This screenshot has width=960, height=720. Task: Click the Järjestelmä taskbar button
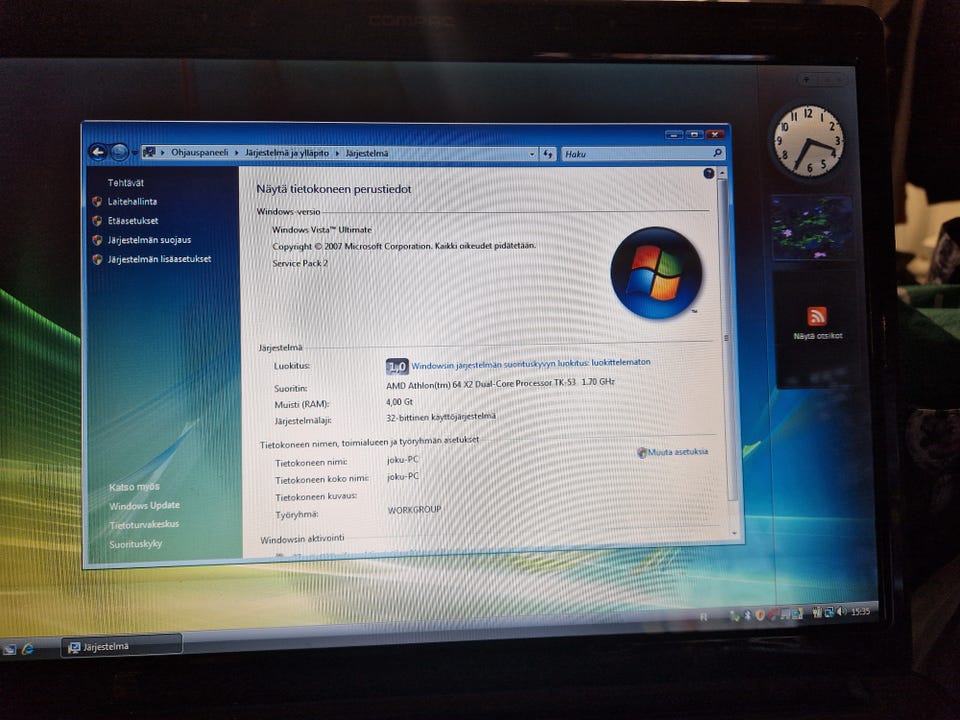tap(121, 646)
